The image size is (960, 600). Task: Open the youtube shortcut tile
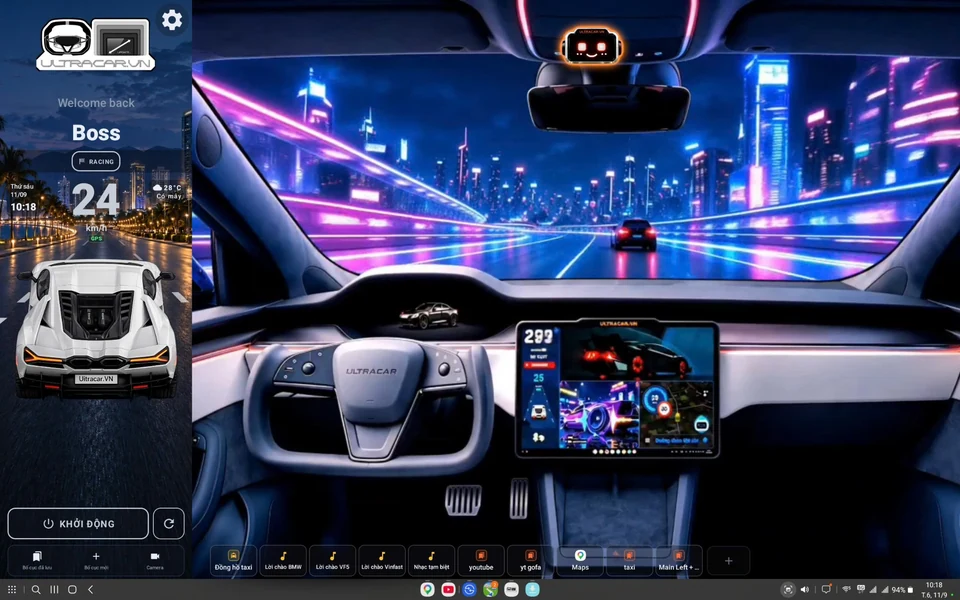(481, 560)
